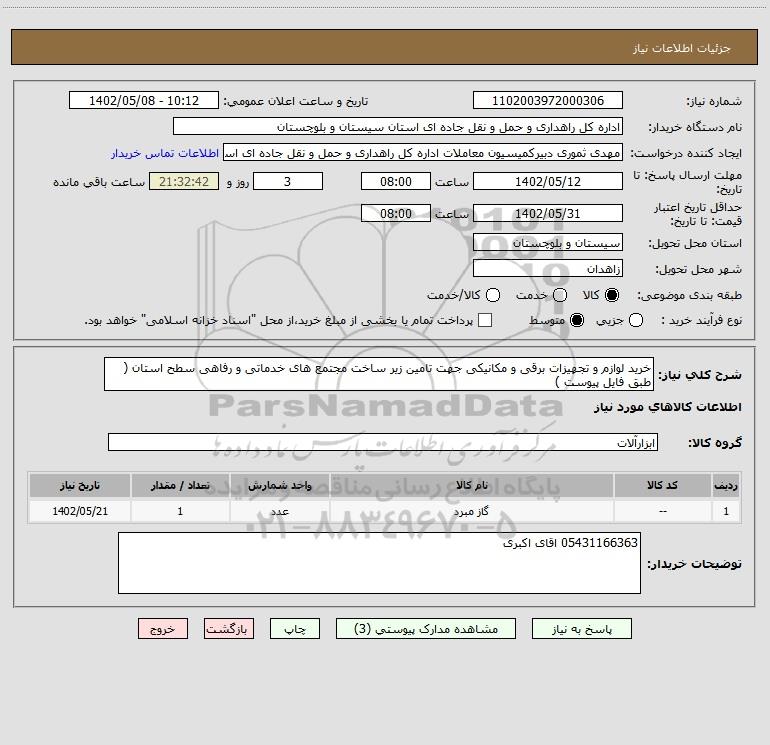Click the تاریخ نیاز column header
The image size is (770, 745).
[x=80, y=485]
